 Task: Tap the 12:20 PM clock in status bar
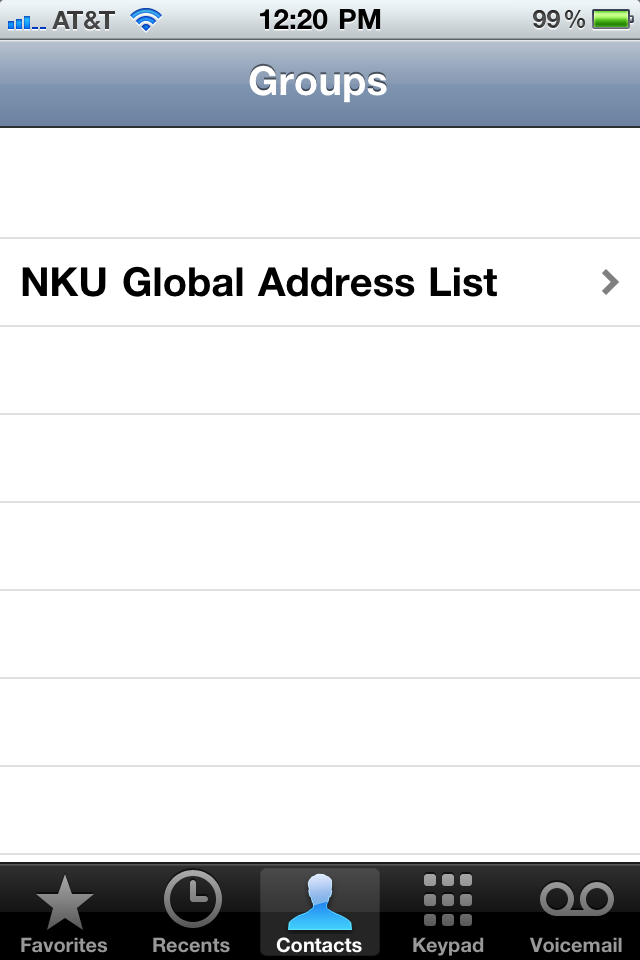click(320, 19)
